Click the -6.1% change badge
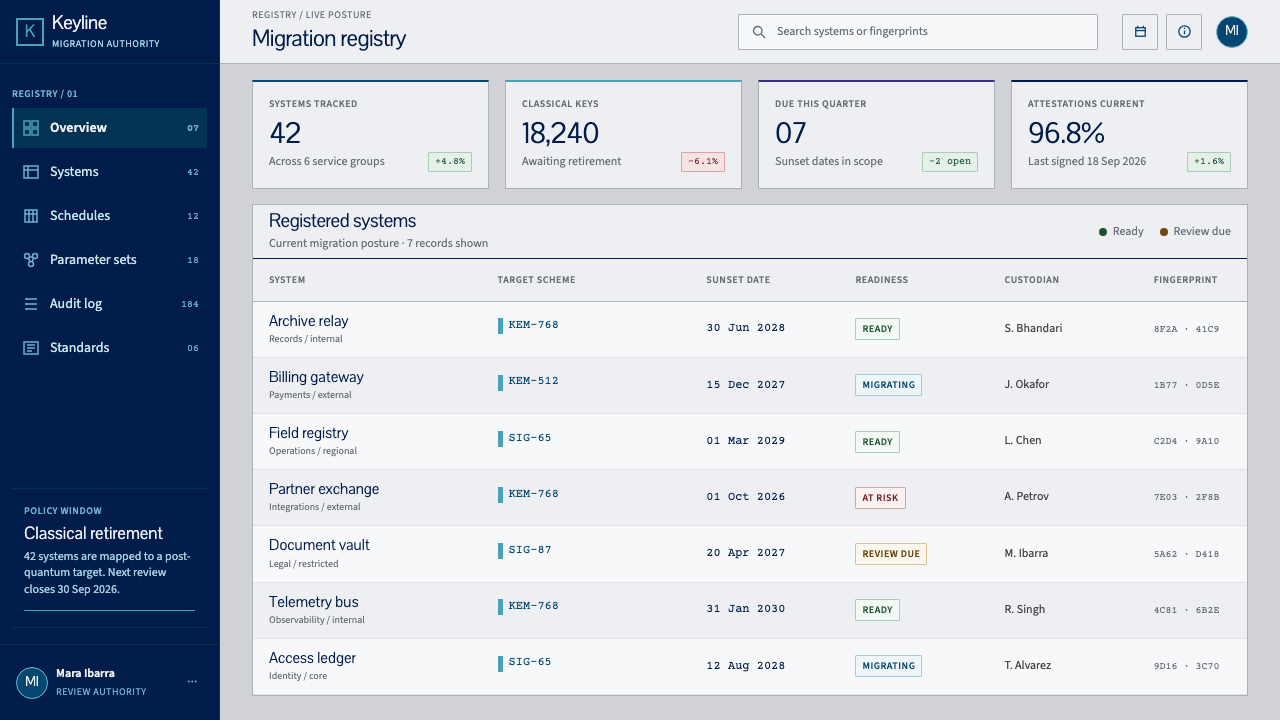Image resolution: width=1280 pixels, height=720 pixels. click(x=703, y=161)
